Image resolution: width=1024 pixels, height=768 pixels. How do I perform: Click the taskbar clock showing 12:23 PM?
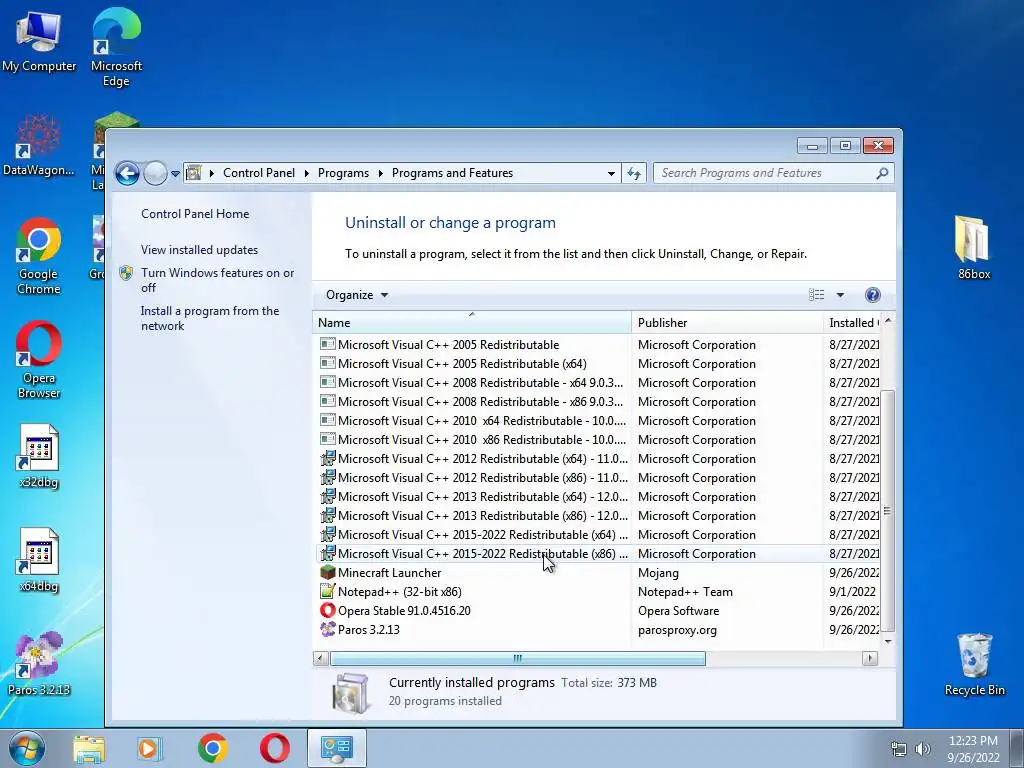pos(973,749)
